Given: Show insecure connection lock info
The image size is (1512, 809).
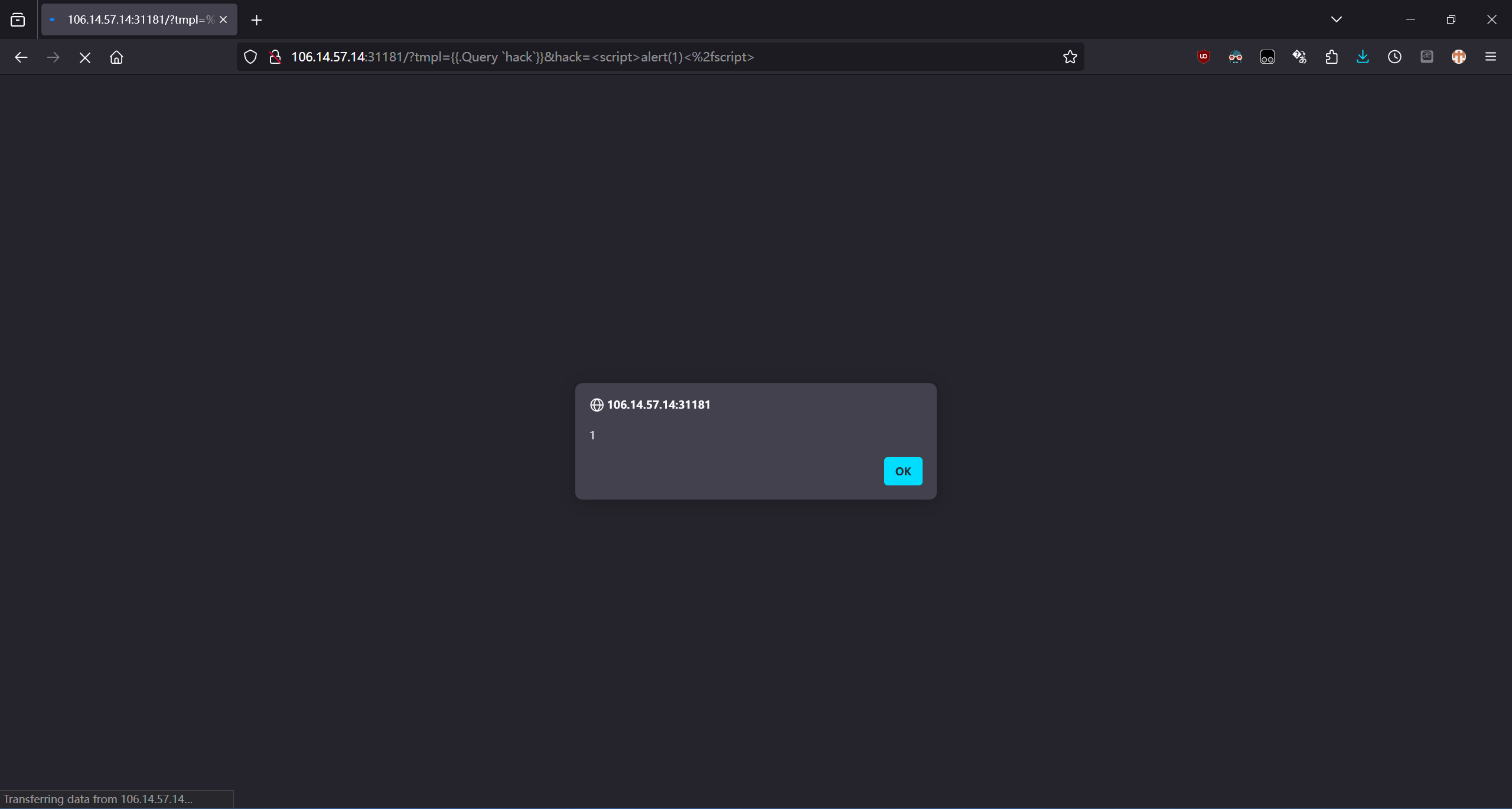Looking at the screenshot, I should click(275, 57).
